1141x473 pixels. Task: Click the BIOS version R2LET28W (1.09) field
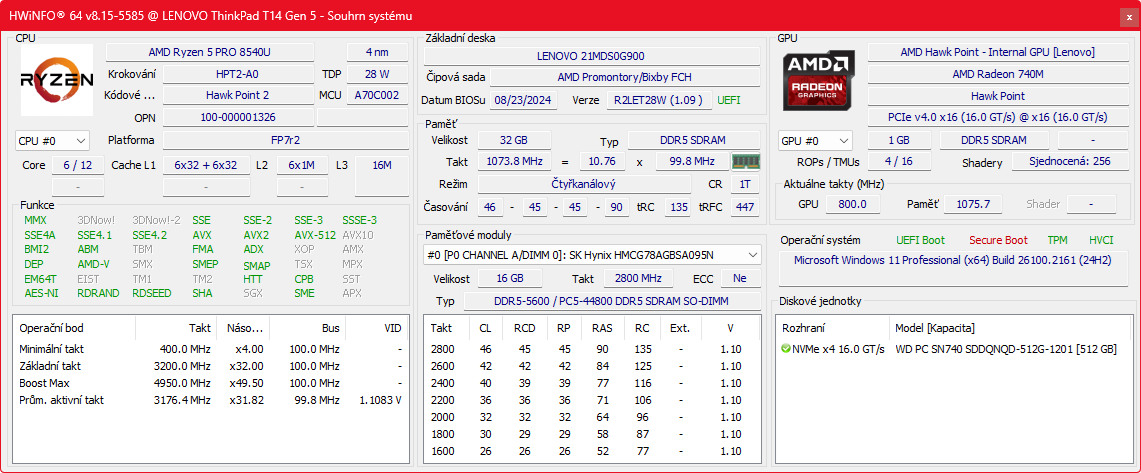click(x=659, y=100)
